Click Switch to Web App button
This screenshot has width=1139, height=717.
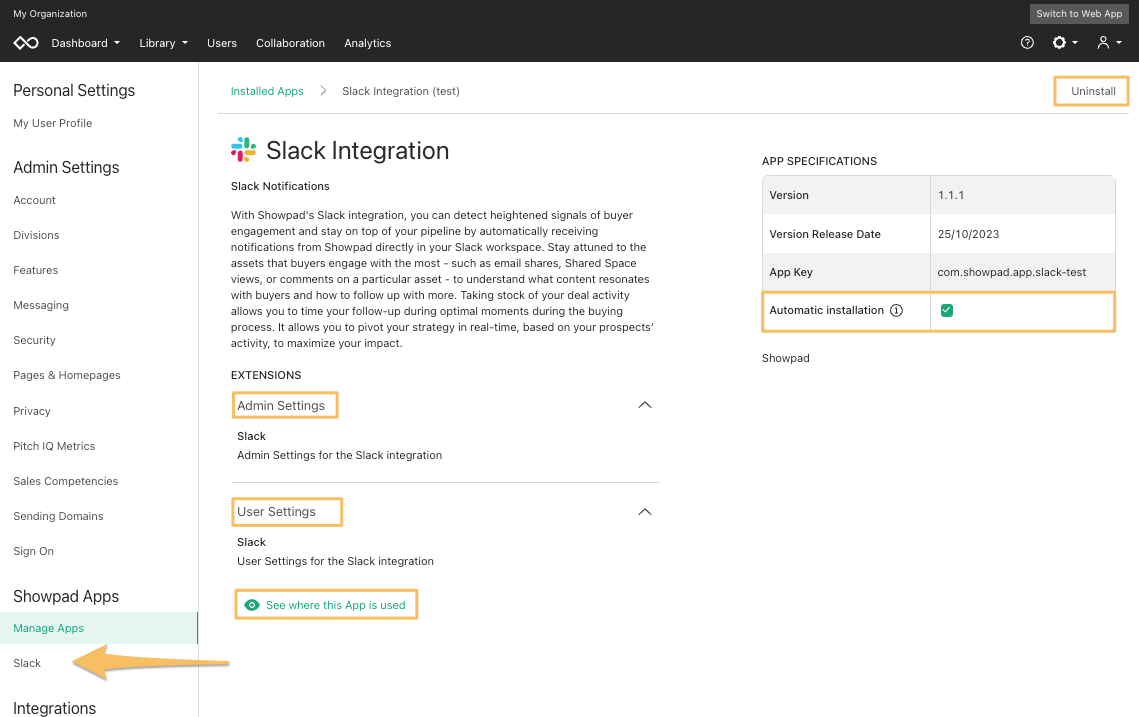1079,14
